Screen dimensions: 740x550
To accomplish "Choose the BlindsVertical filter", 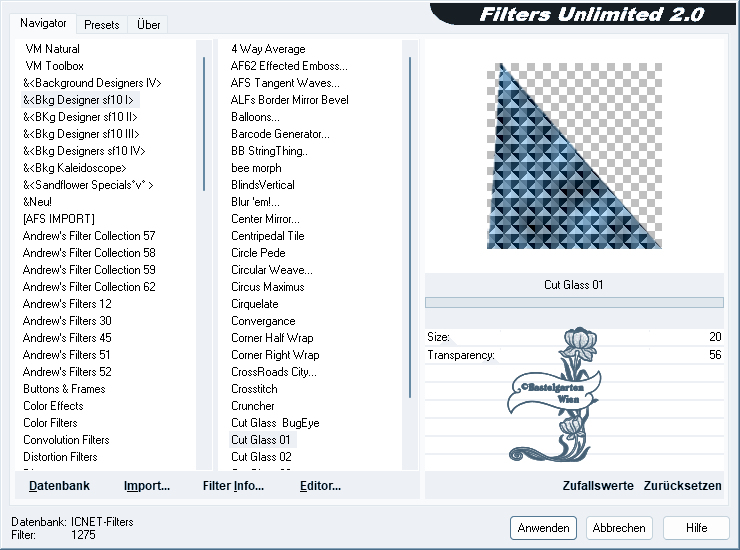I will tap(263, 185).
